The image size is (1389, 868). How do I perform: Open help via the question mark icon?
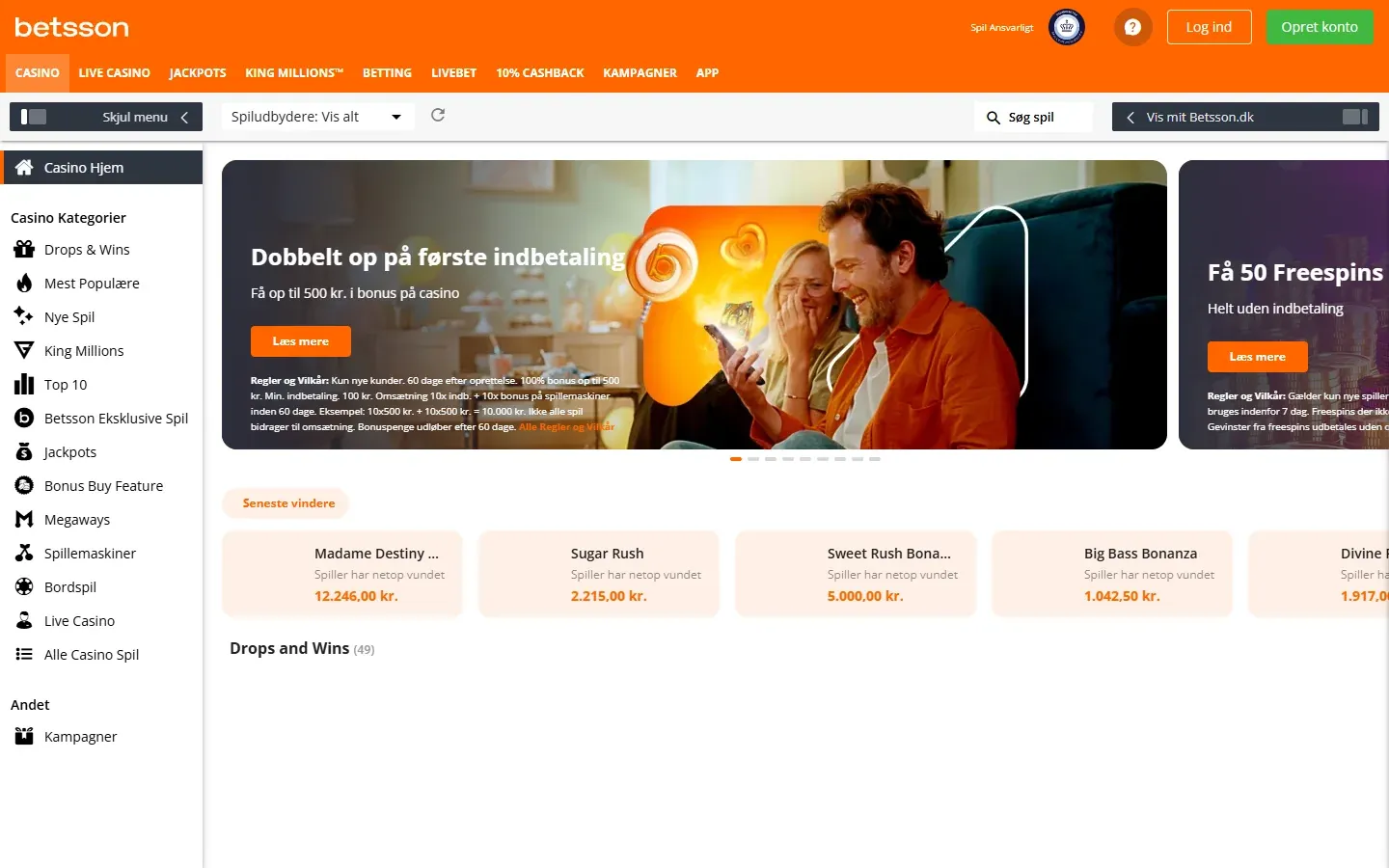[1133, 27]
